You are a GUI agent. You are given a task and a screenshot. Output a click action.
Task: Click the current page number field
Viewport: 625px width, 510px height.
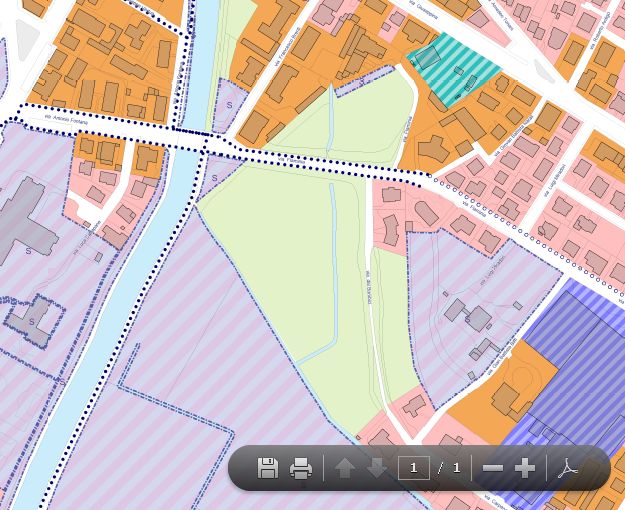coord(414,468)
